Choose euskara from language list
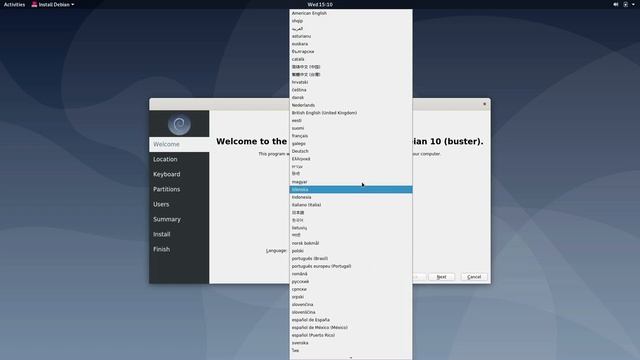This screenshot has height=360, width=640. pyautogui.click(x=351, y=44)
